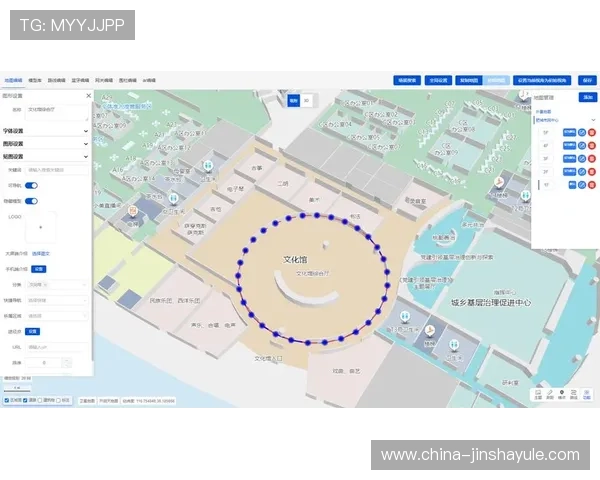This screenshot has width=600, height=480.
Task: Click the orange elevator marker labeled 电梯
Action: click(x=132, y=211)
